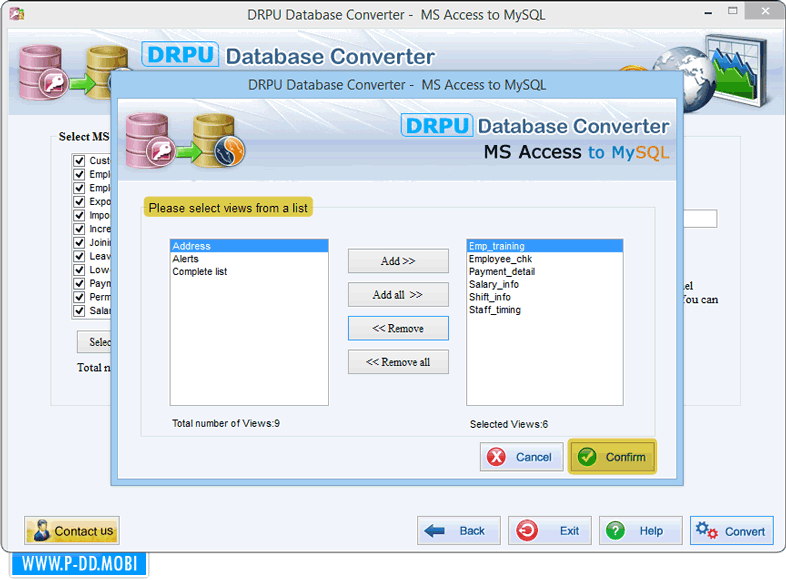This screenshot has height=580, width=786.
Task: Uncheck the Joini table checkbox
Action: [79, 242]
